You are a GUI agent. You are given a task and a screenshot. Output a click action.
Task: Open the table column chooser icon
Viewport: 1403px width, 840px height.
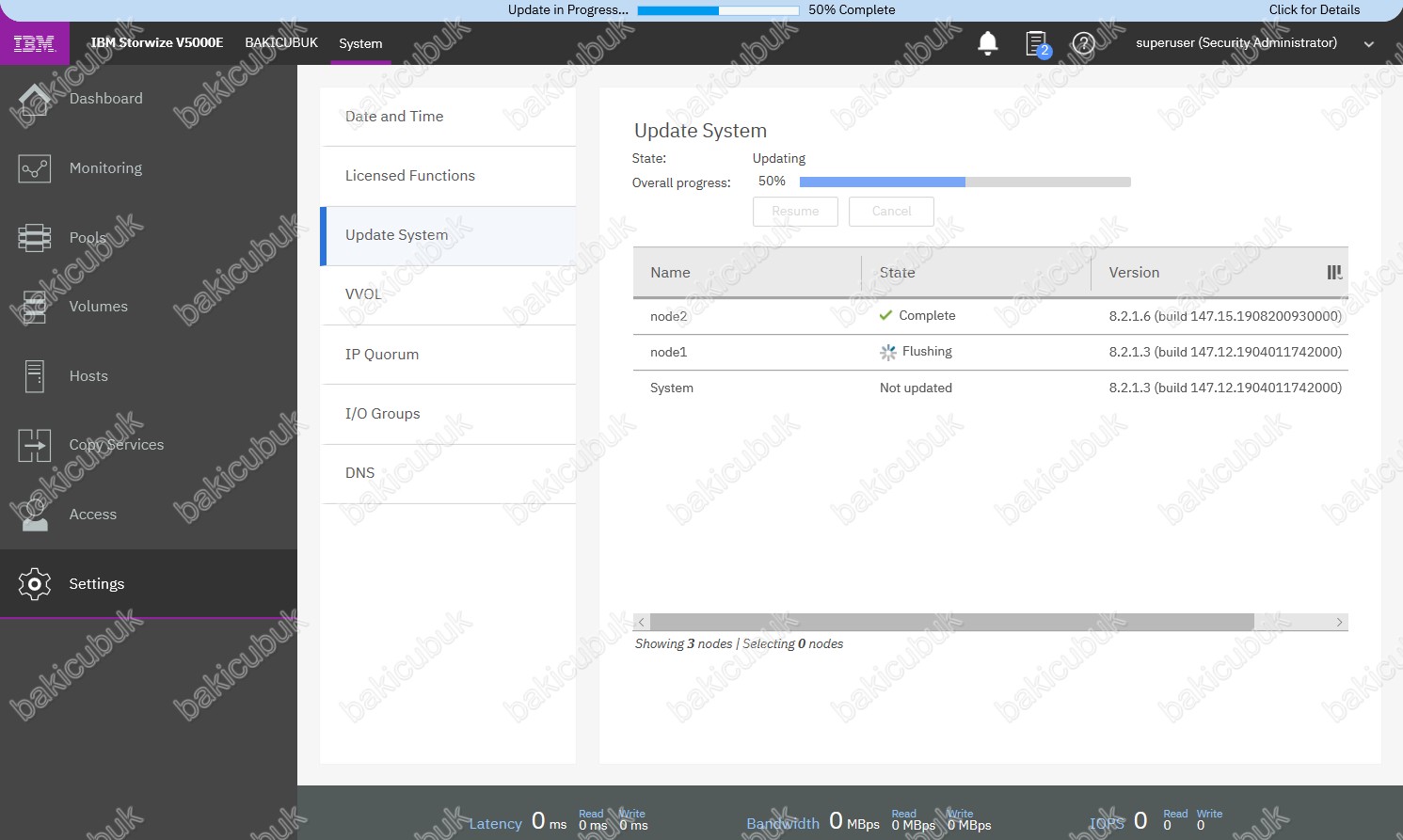tap(1334, 273)
